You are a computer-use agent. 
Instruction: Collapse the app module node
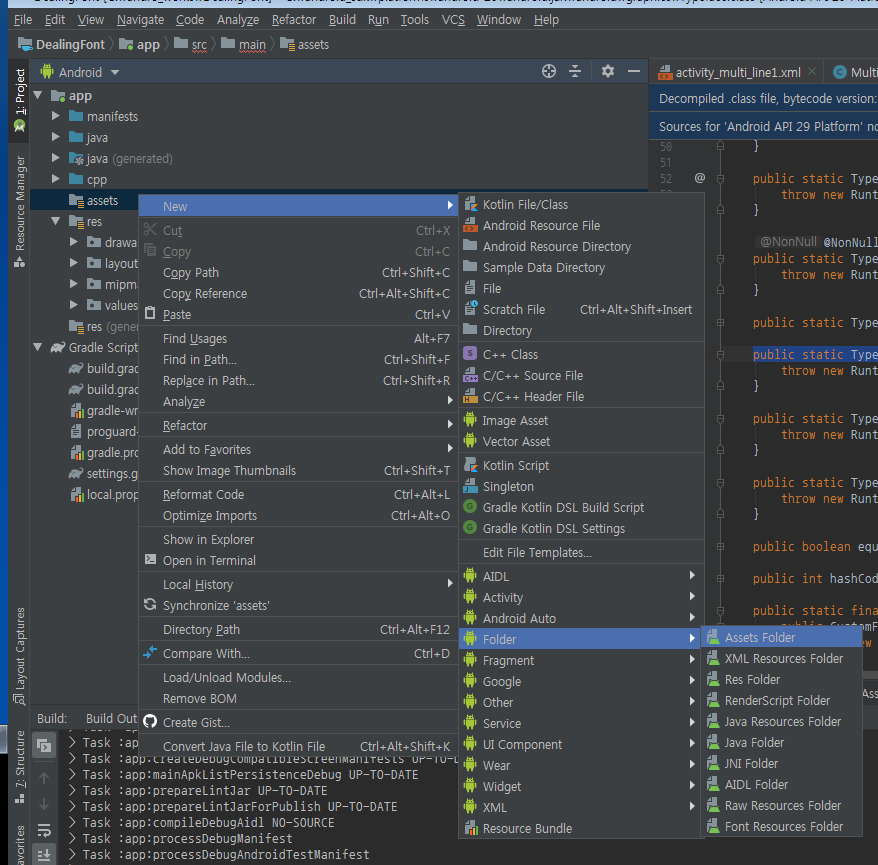click(x=38, y=95)
